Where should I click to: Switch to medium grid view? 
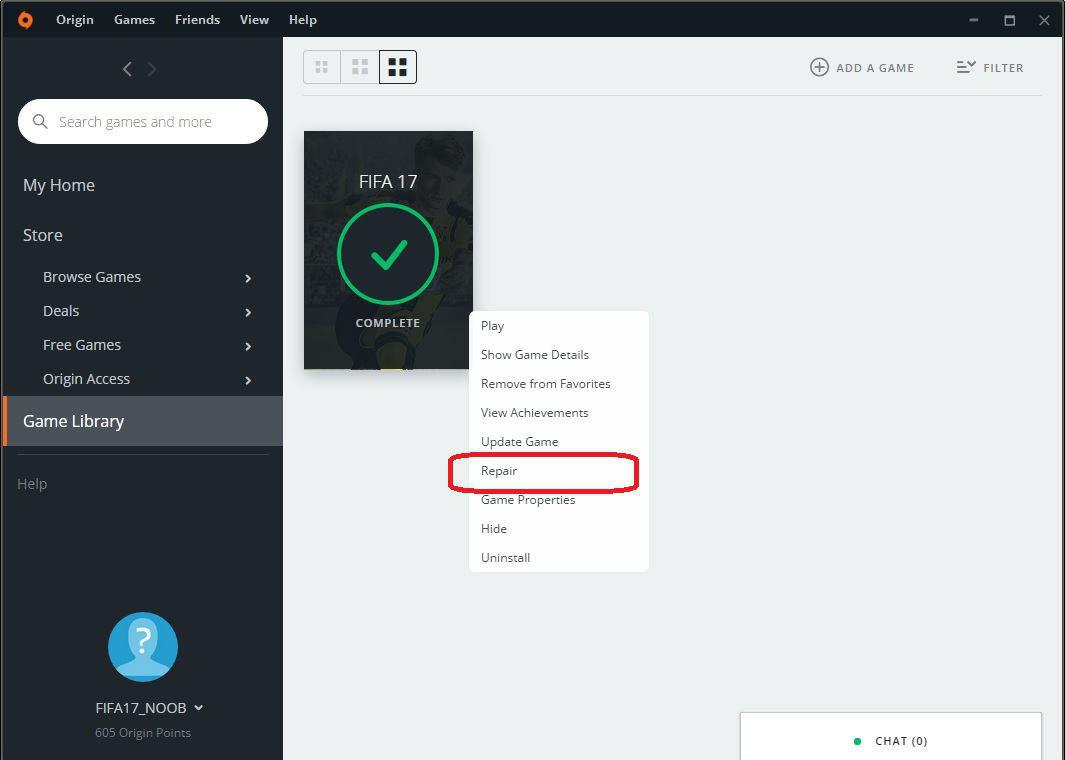coord(360,66)
